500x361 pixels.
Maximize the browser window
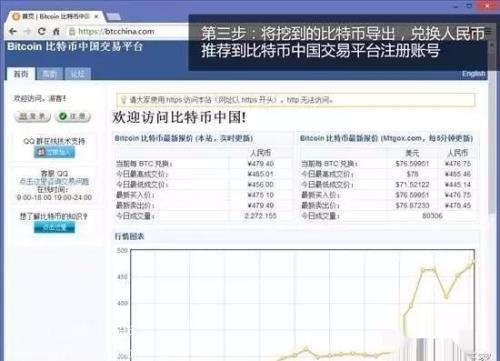coord(469,6)
